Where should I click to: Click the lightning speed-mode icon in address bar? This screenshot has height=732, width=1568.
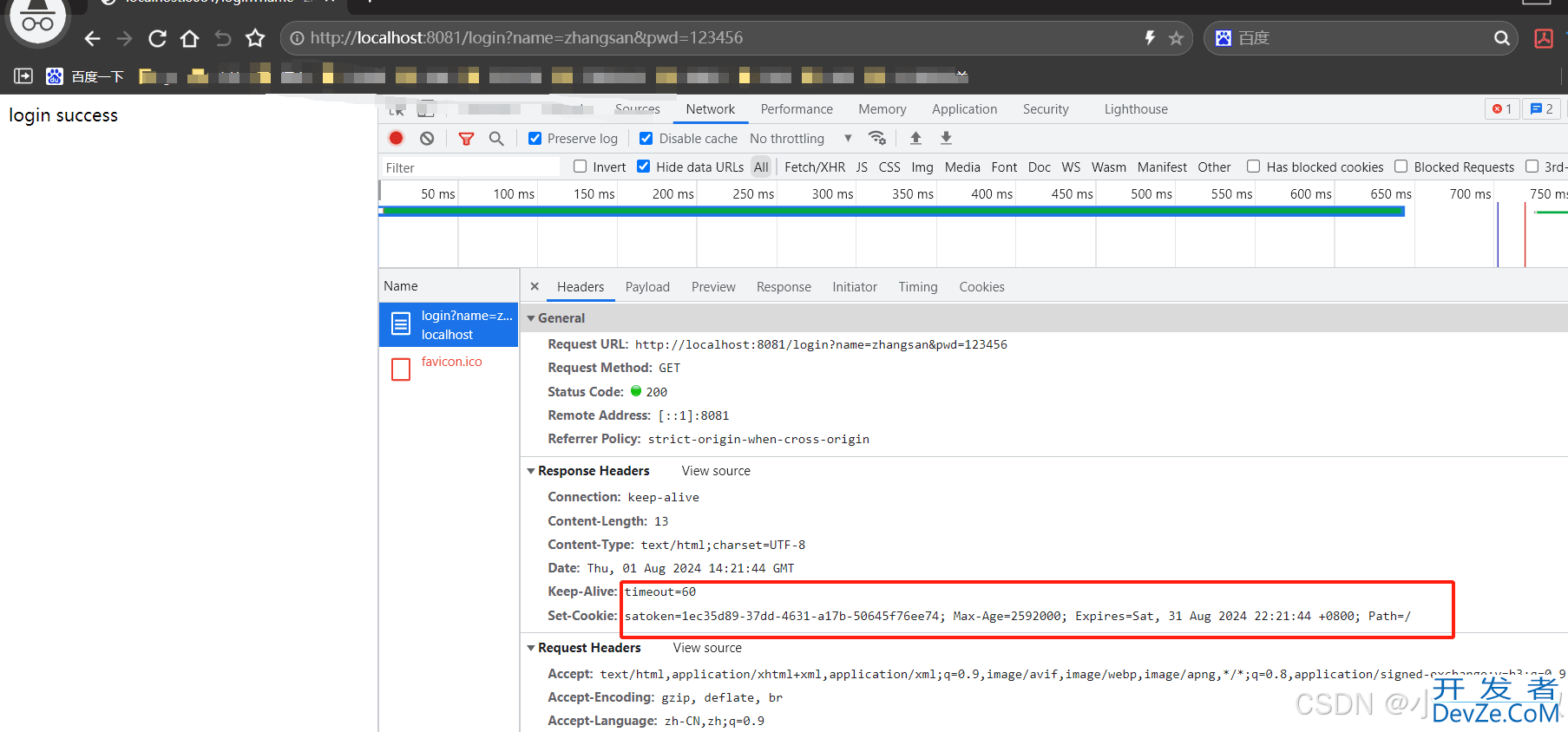1150,38
